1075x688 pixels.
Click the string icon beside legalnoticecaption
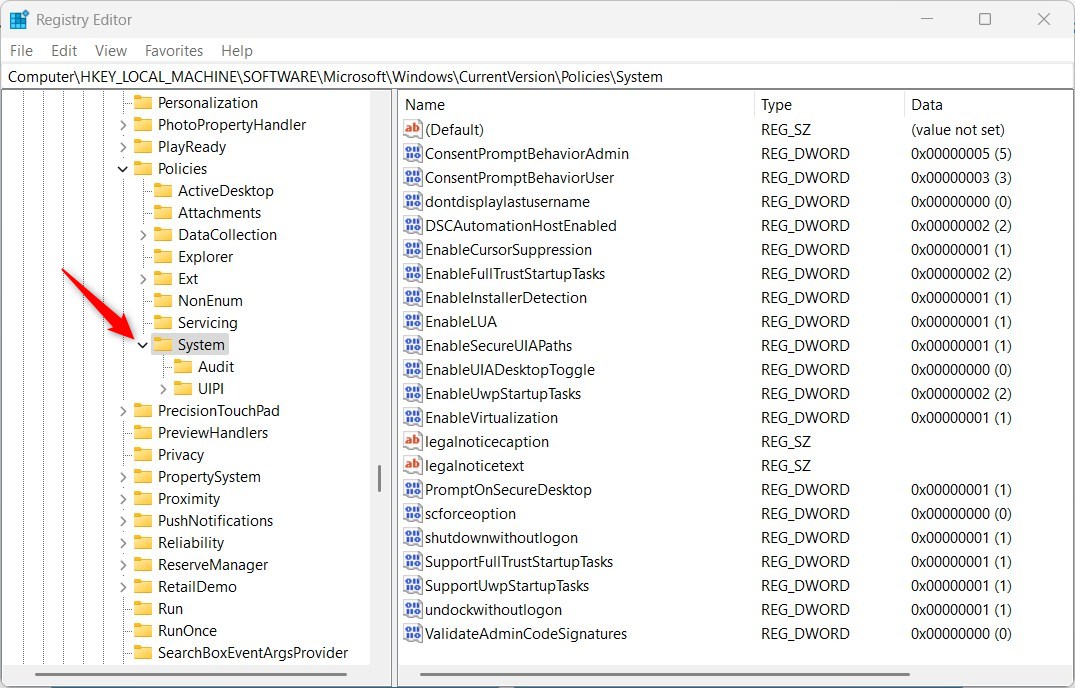click(x=412, y=441)
